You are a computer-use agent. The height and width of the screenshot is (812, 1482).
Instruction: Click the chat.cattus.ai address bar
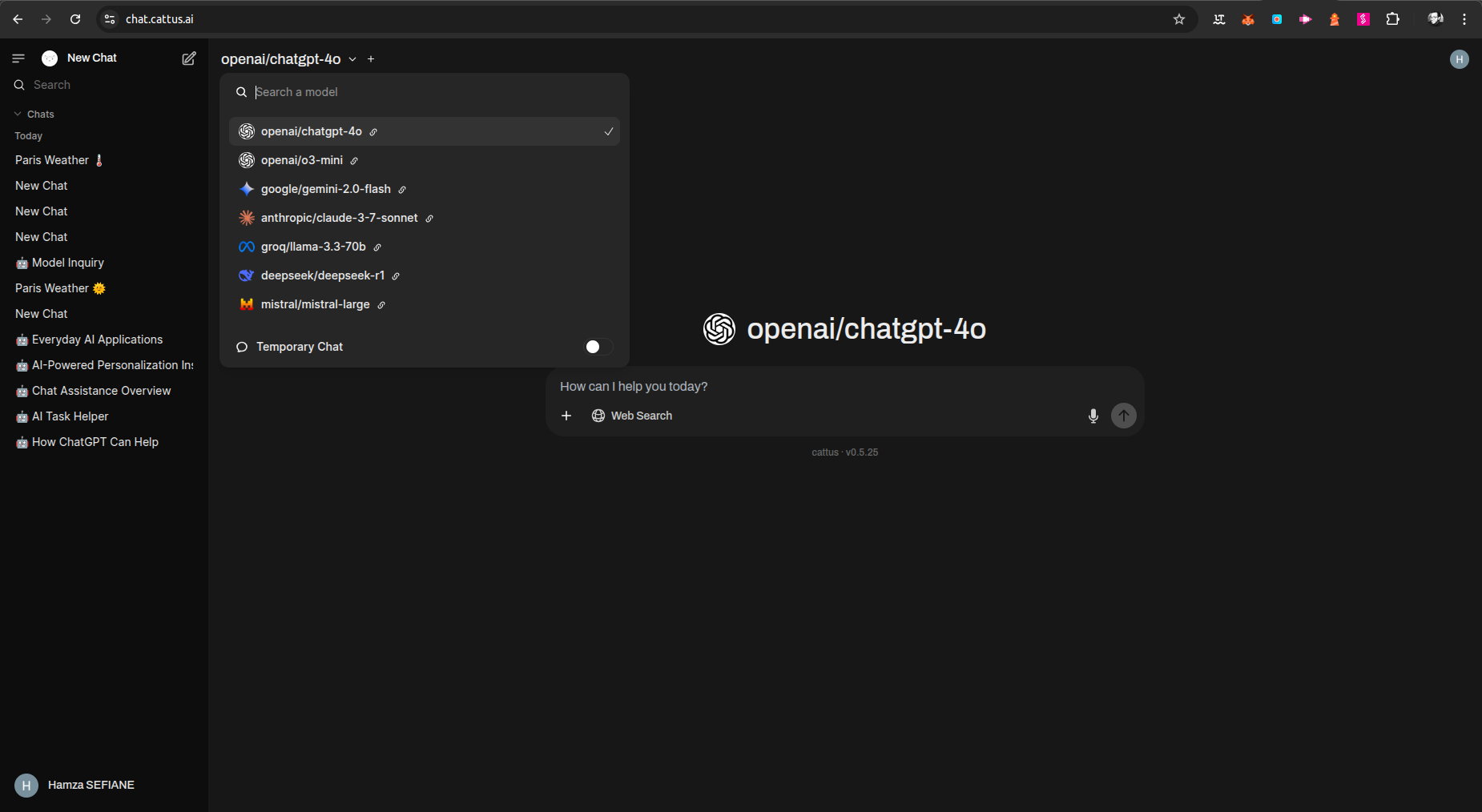pyautogui.click(x=641, y=19)
